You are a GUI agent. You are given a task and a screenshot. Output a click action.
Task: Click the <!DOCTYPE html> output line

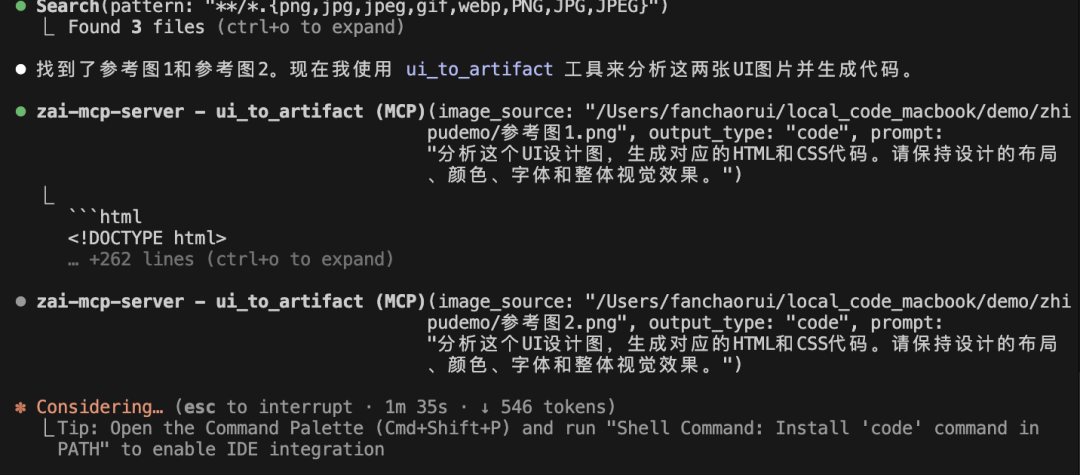[147, 238]
